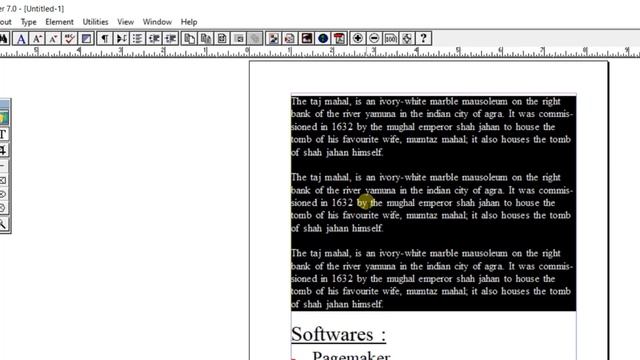Open the Picture Palette icon
Image resolution: width=640 pixels, height=360 pixels.
[273, 38]
